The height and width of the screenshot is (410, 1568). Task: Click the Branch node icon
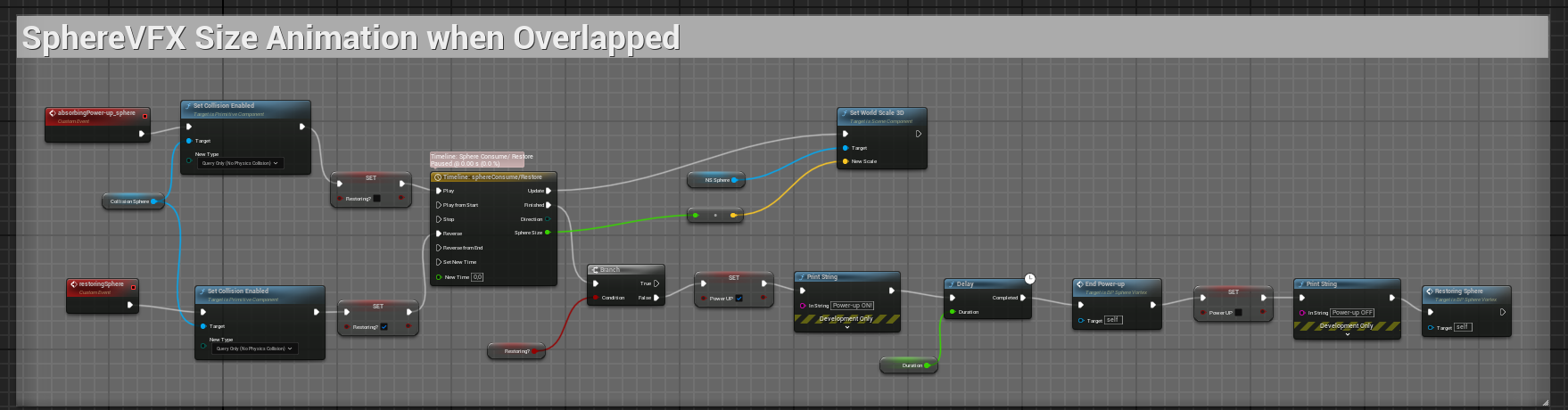coord(595,270)
